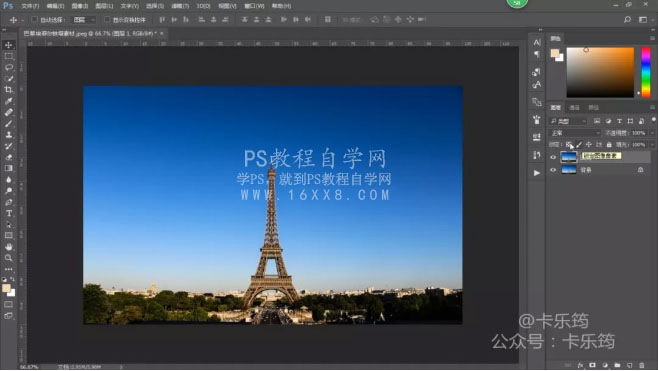Filter layers by pixel layer icon
658x371 pixels.
click(597, 121)
